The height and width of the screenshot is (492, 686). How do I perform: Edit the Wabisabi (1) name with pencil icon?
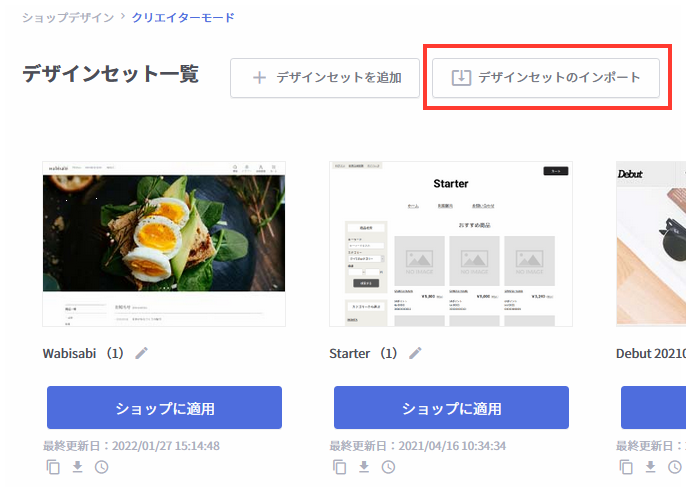141,353
